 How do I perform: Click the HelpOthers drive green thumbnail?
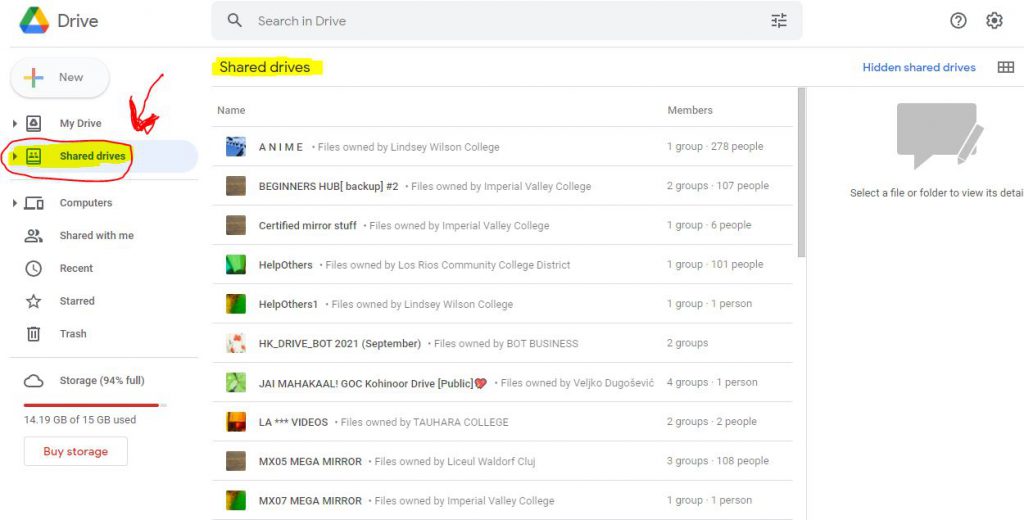point(236,265)
